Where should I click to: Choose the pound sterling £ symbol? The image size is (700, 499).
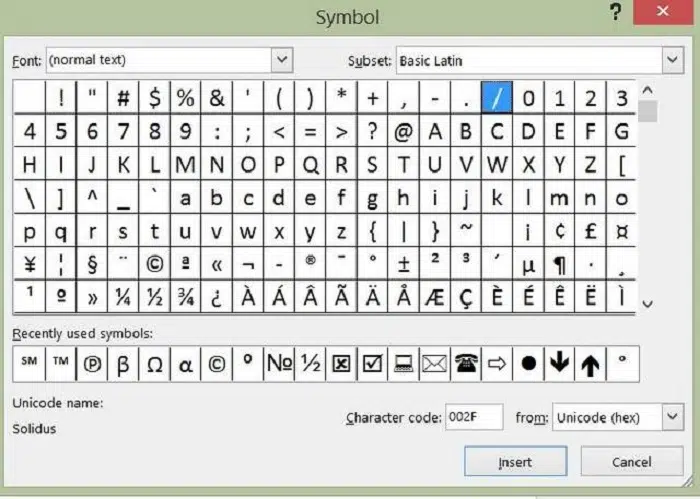[591, 231]
